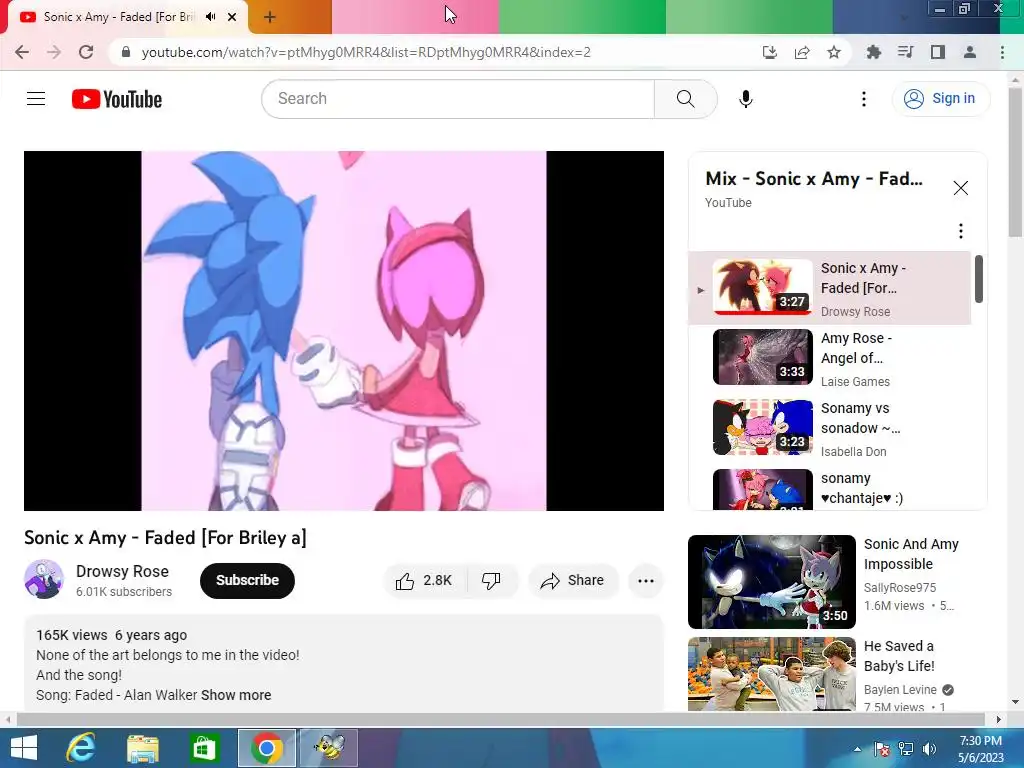This screenshot has width=1024, height=768.
Task: Show hidden tray icons arrow
Action: click(857, 749)
